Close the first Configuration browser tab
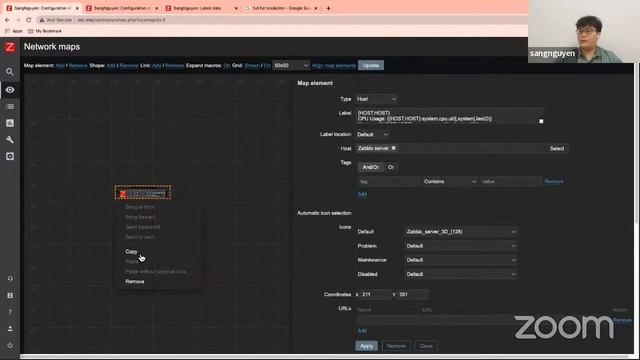This screenshot has height=360, width=640. point(77,8)
